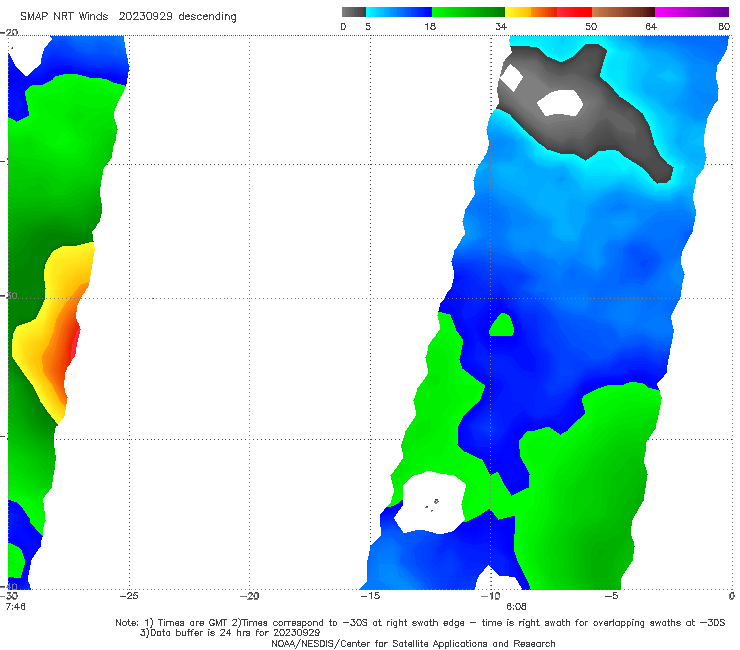
Task: Click the swath time label '7:46'
Action: pyautogui.click(x=16, y=606)
